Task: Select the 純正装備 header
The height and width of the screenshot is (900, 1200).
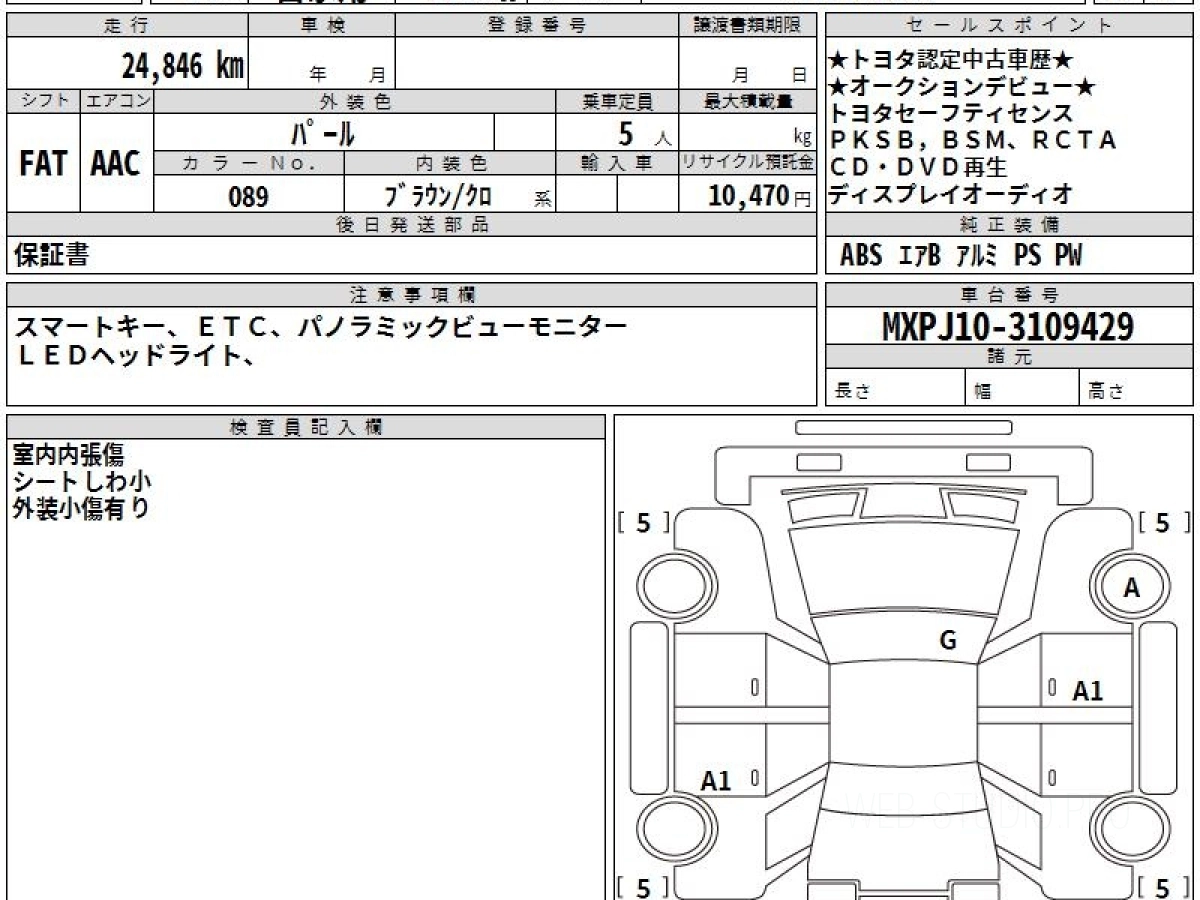Action: (x=1010, y=225)
